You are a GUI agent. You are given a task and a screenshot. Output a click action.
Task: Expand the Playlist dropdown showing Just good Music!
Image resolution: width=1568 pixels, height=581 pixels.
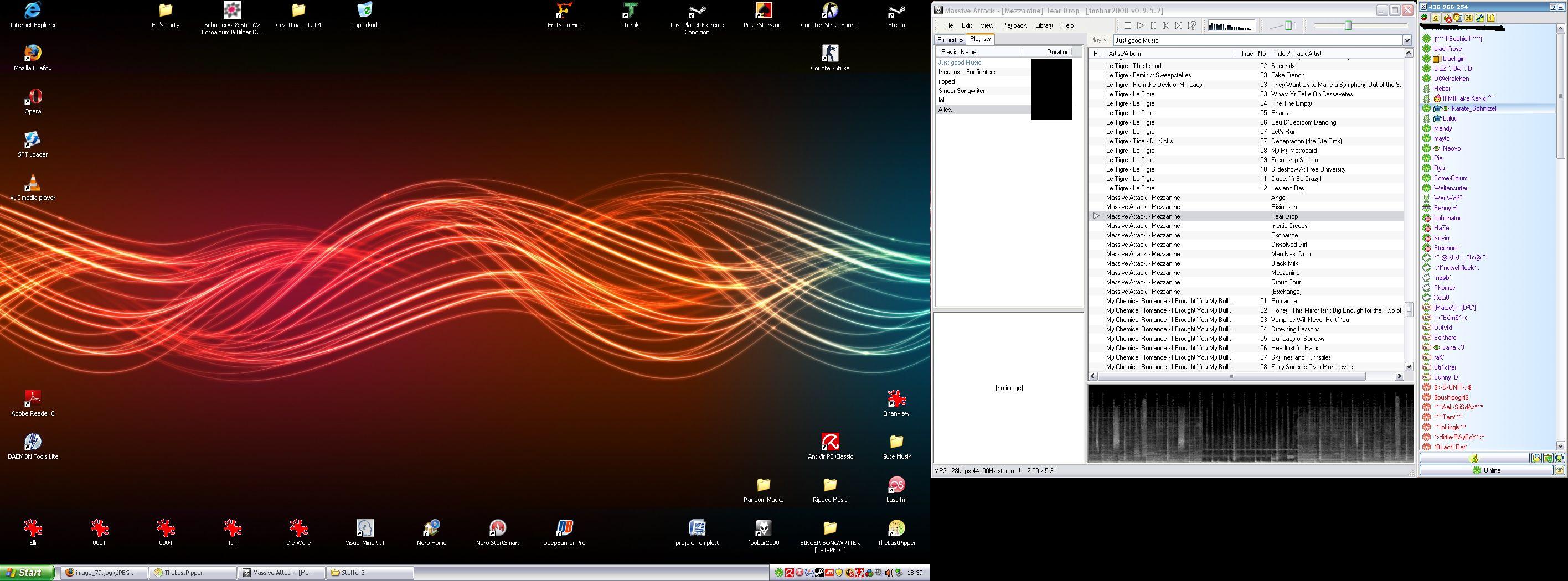pos(1407,40)
